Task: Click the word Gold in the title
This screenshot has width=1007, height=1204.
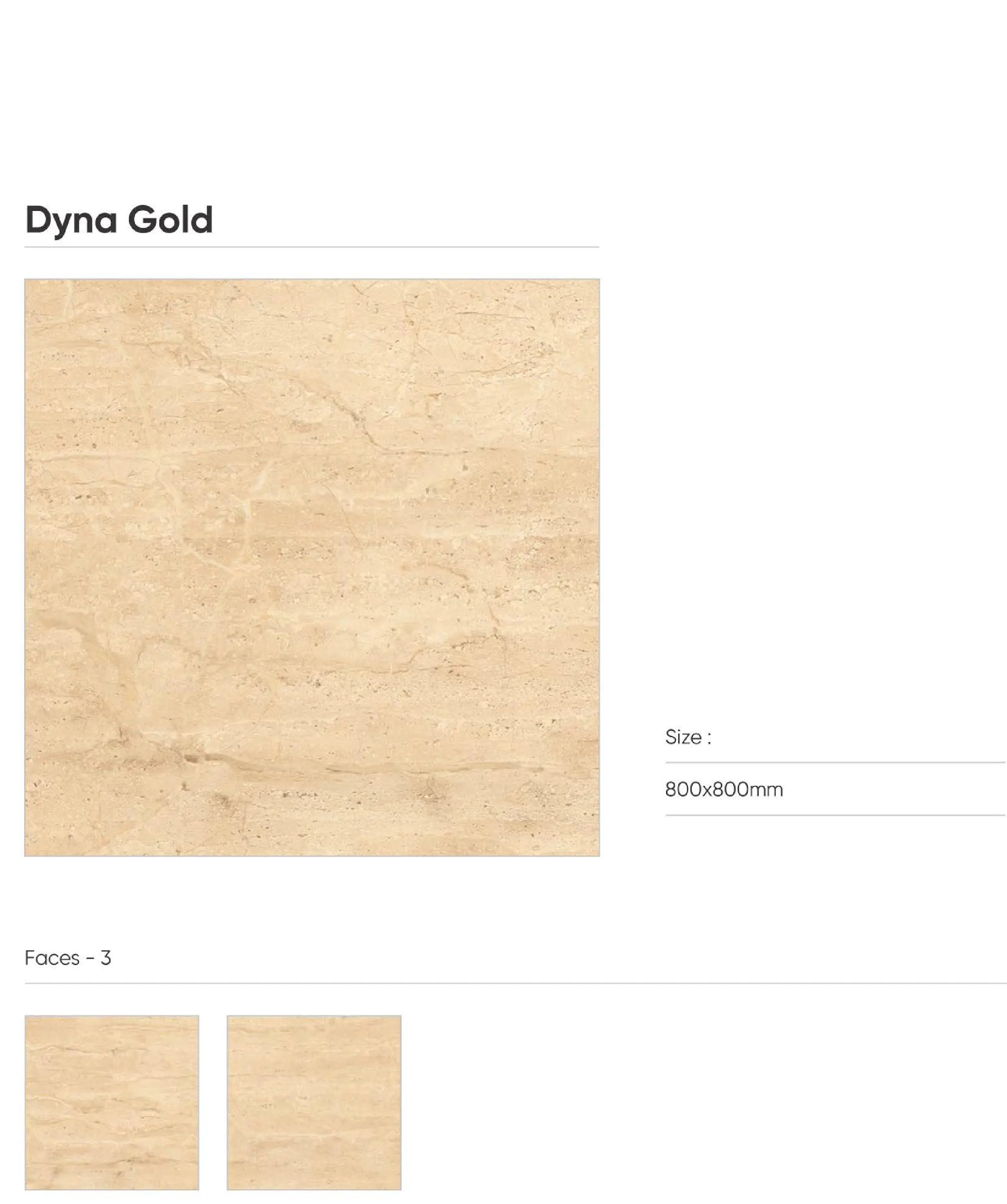Action: [170, 220]
